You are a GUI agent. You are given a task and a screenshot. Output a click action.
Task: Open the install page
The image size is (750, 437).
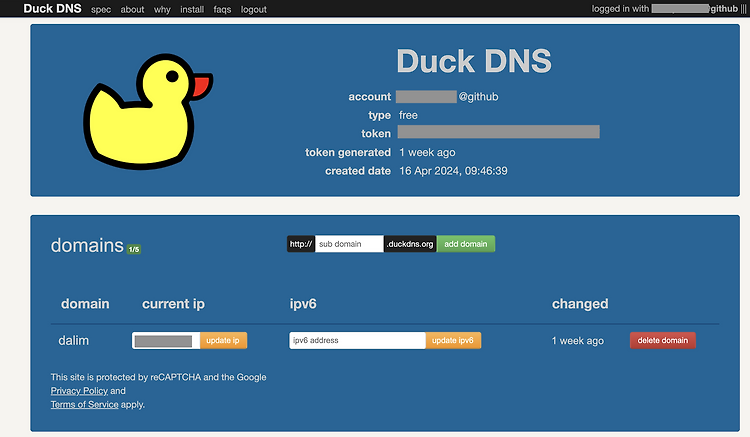[192, 10]
